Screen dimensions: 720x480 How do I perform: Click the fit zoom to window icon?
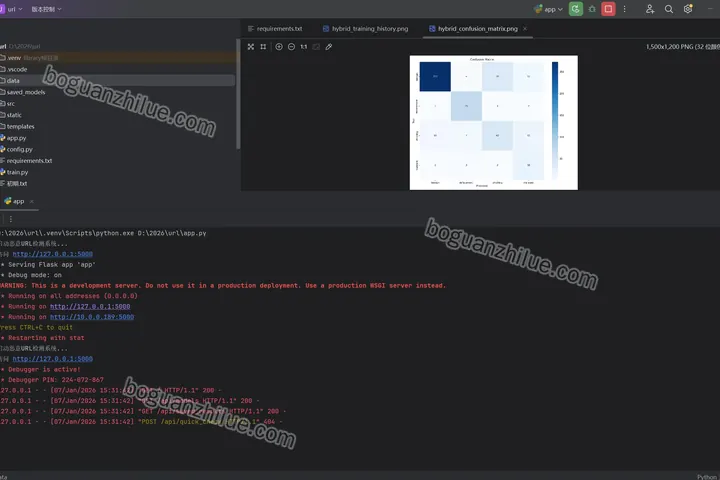click(316, 47)
